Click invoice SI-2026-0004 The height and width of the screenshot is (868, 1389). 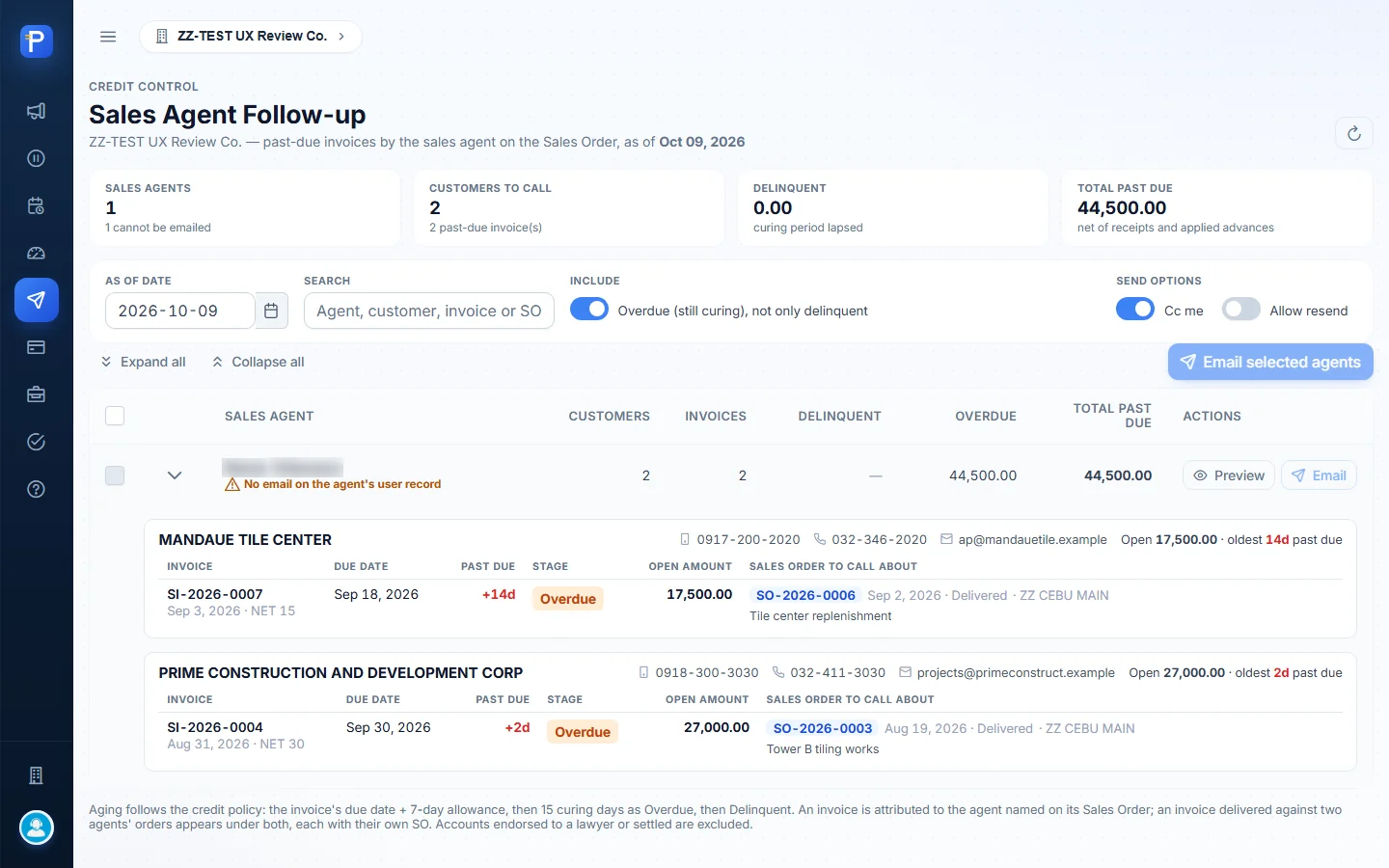(x=215, y=727)
